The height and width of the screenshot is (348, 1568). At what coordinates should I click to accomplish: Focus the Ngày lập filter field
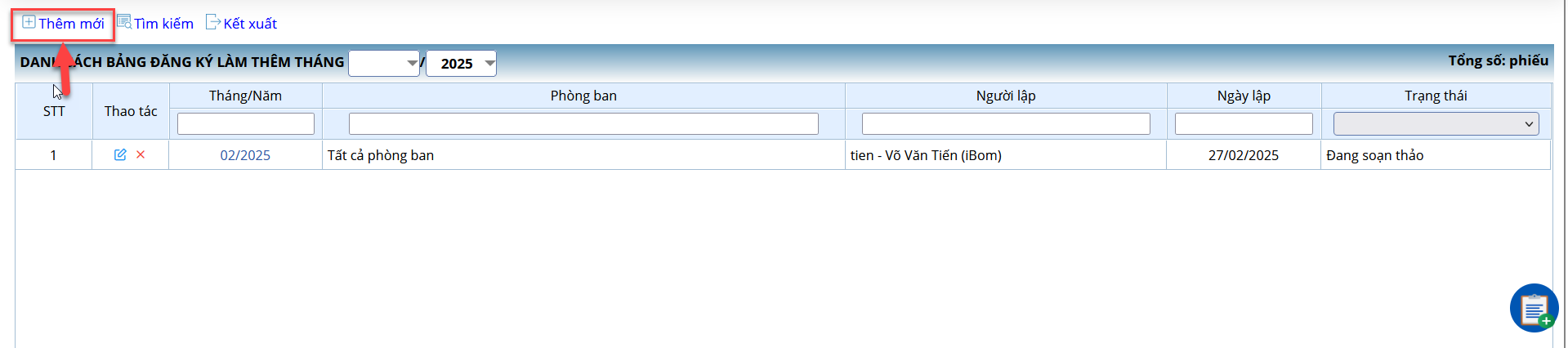[x=1244, y=123]
